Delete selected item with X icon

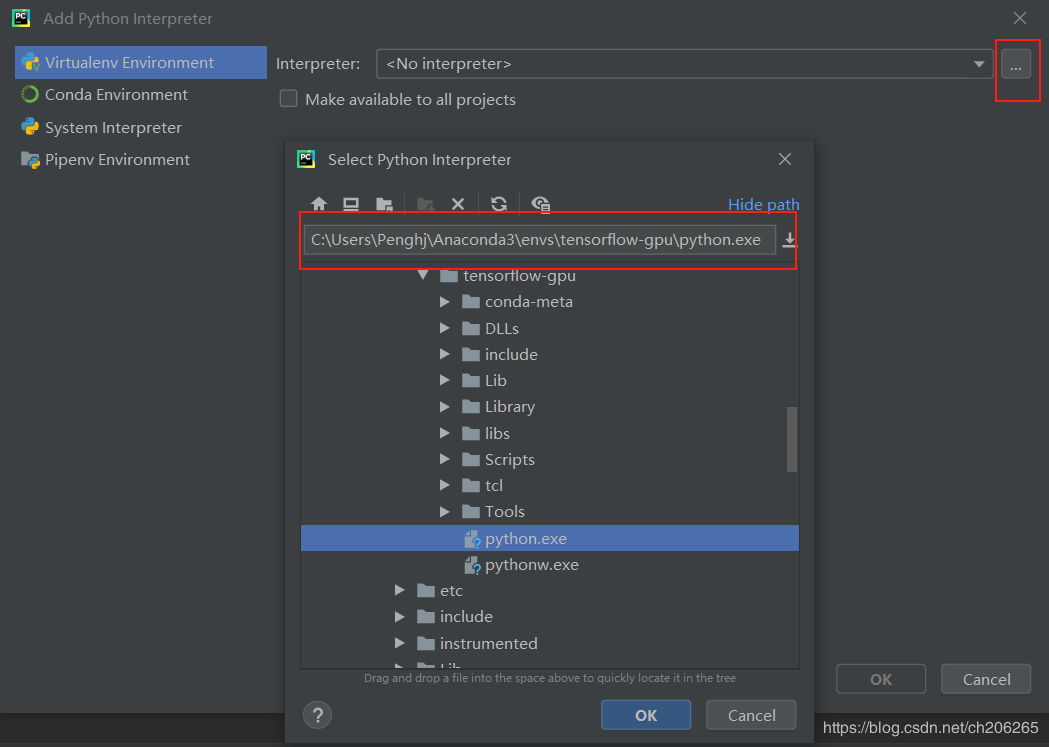(x=458, y=204)
